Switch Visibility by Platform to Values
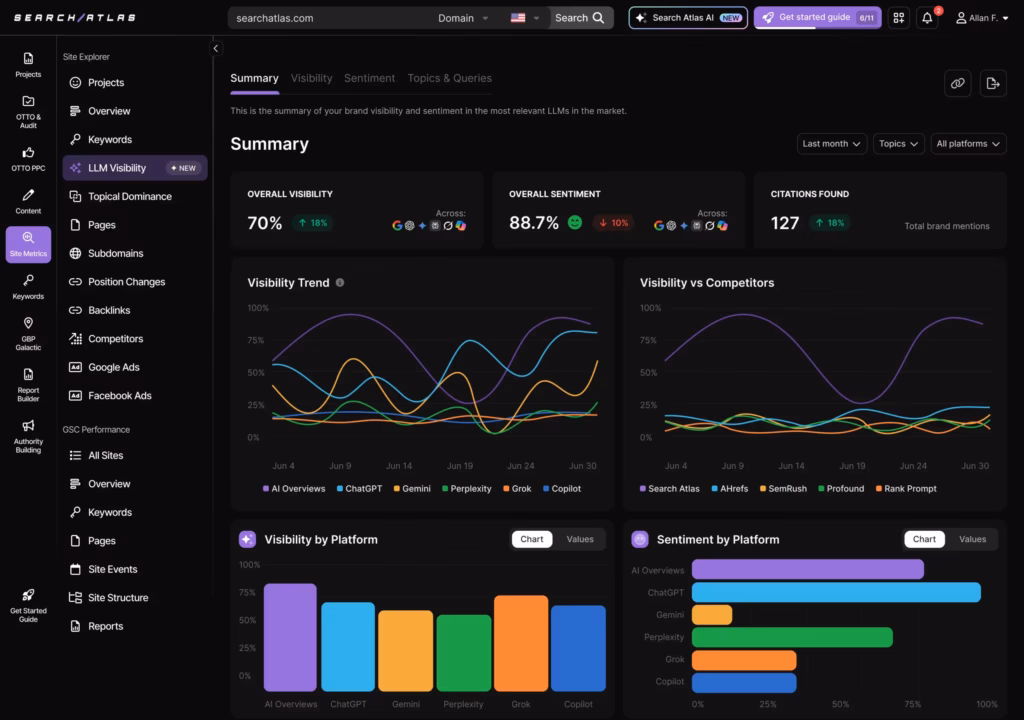The image size is (1024, 720). [580, 539]
